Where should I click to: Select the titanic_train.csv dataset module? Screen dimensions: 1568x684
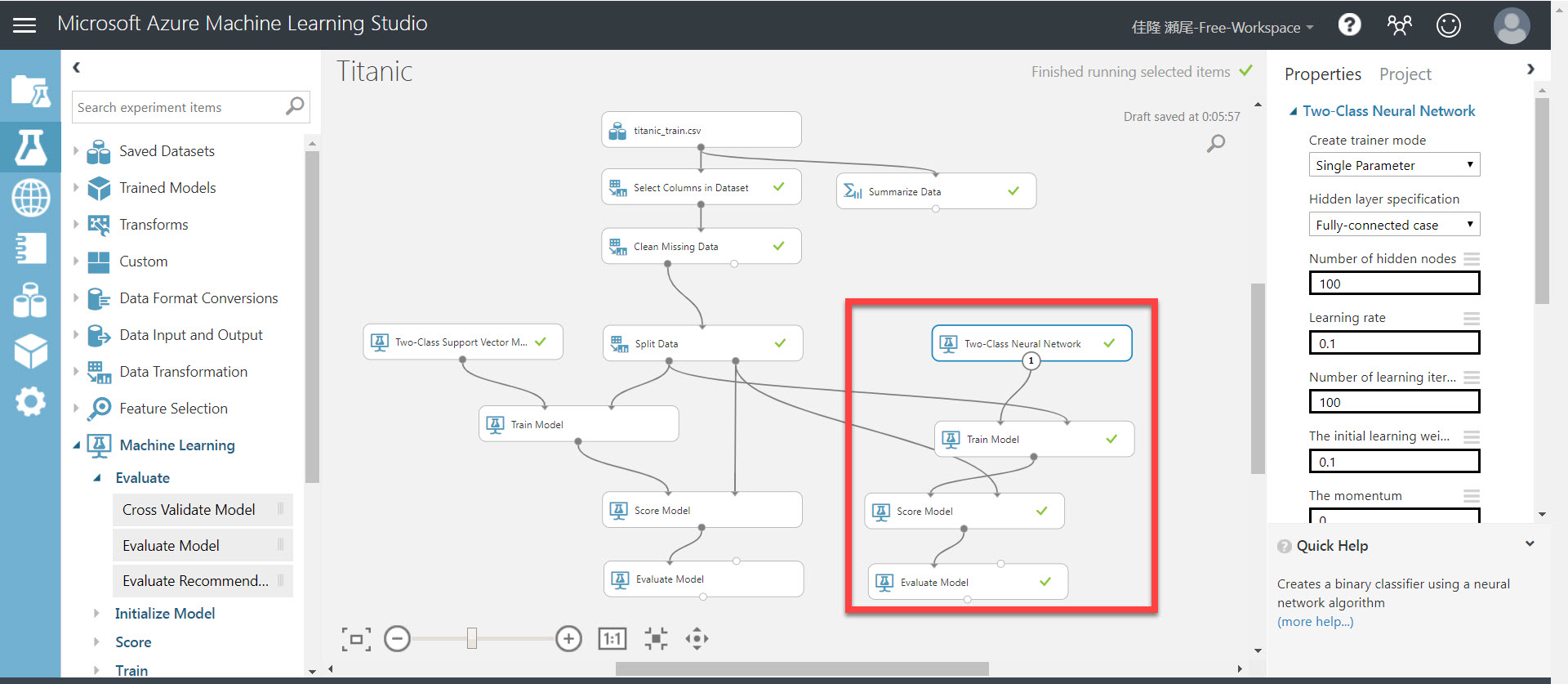point(702,130)
